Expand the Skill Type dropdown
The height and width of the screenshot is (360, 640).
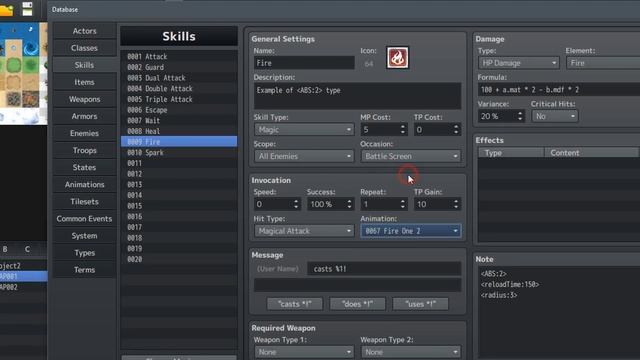pyautogui.click(x=304, y=130)
